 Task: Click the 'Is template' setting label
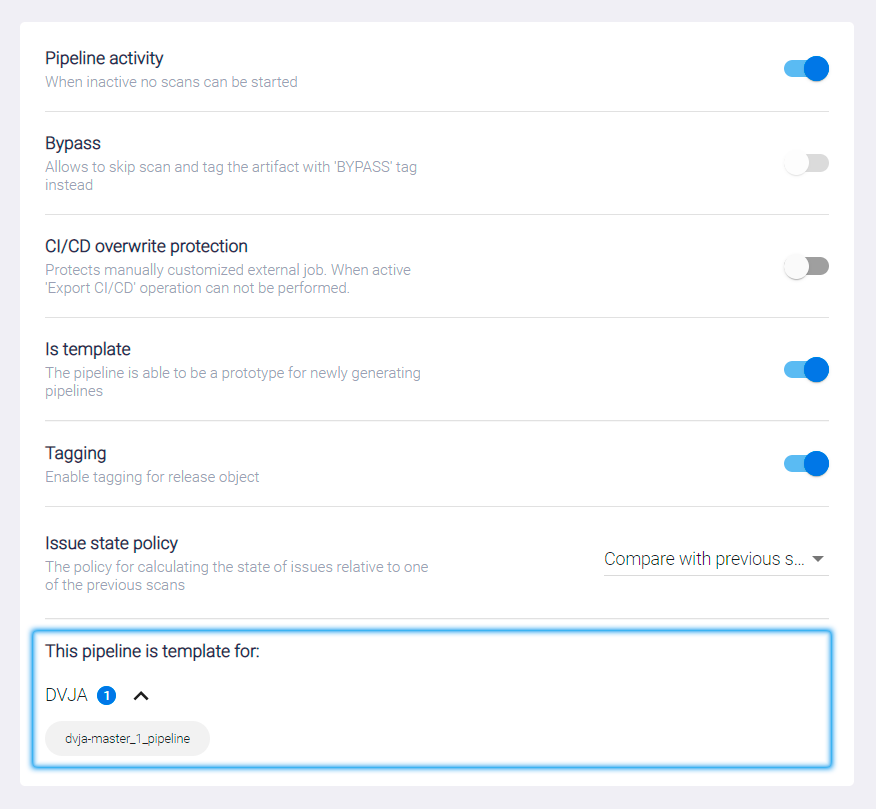click(88, 349)
